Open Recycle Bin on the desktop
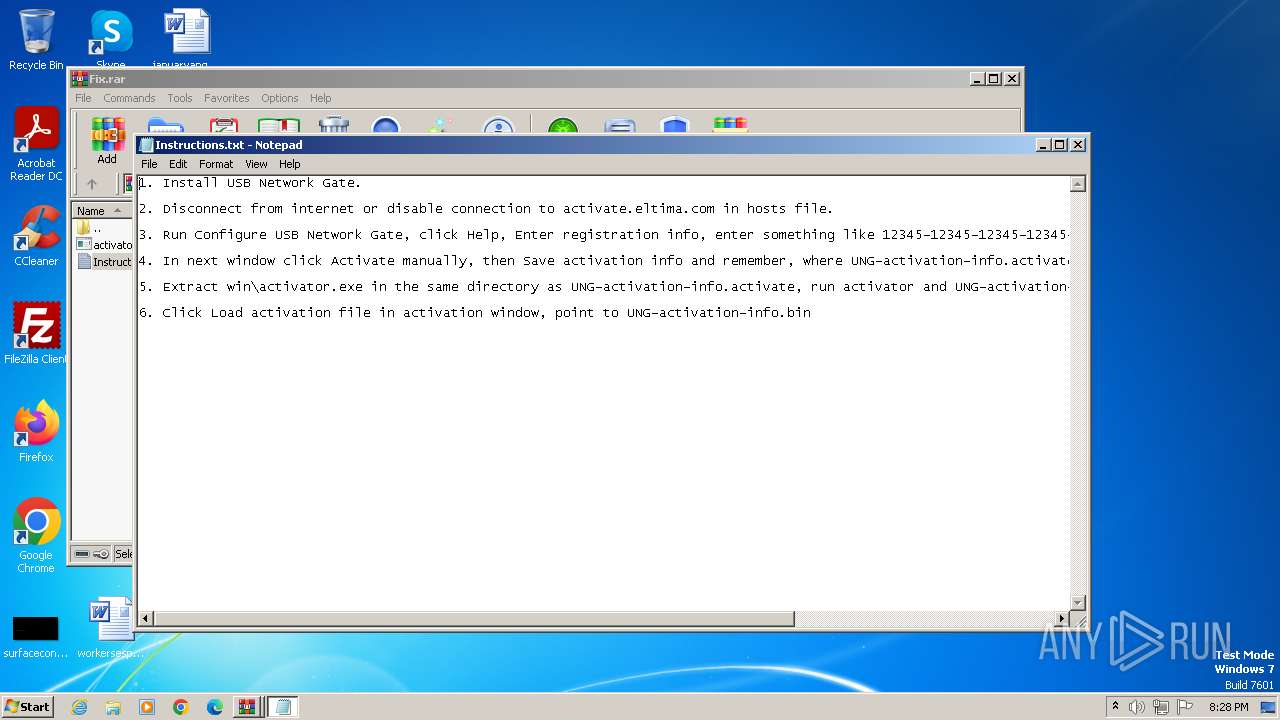Image resolution: width=1280 pixels, height=720 pixels. point(36,40)
